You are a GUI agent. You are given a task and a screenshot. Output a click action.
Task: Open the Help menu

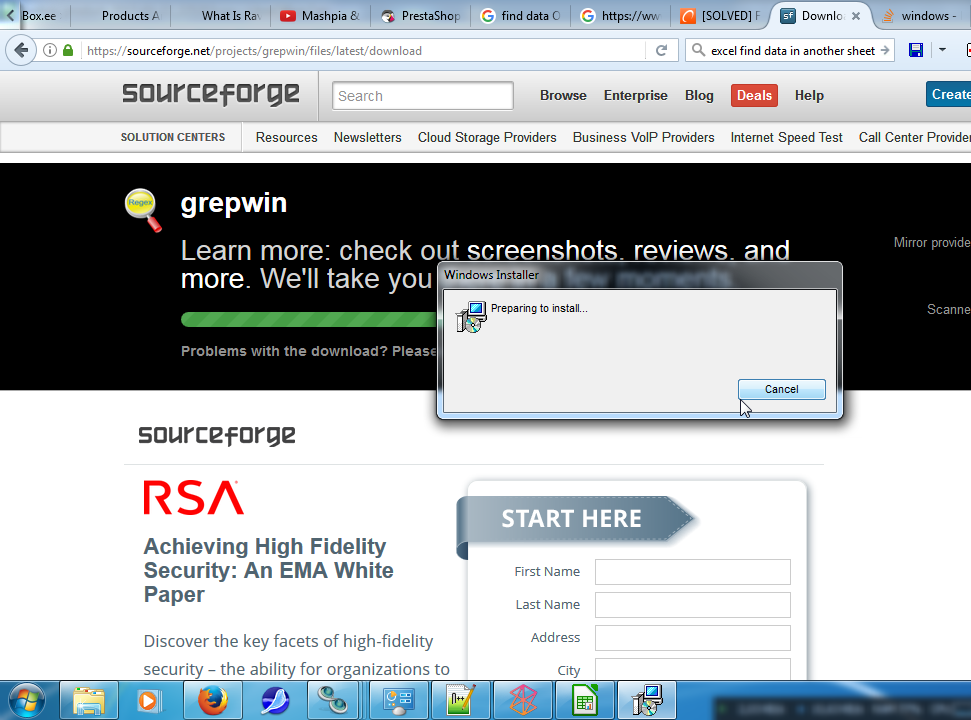coord(809,95)
